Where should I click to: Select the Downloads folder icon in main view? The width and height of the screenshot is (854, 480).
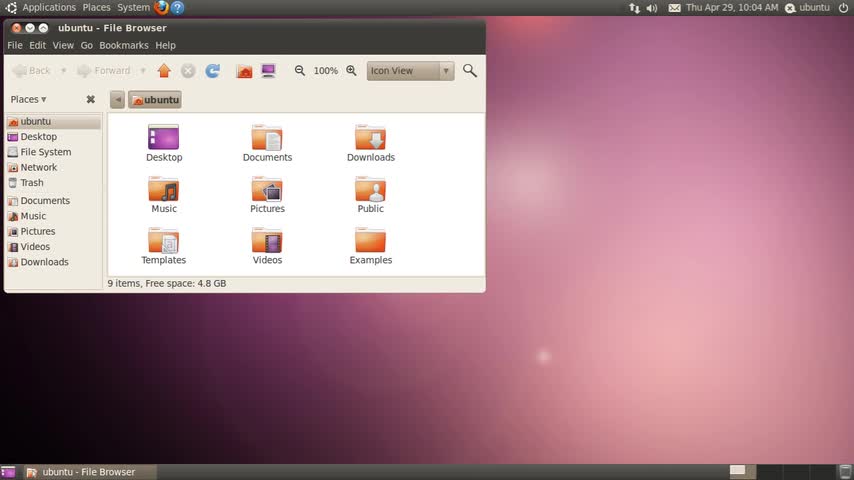click(370, 137)
